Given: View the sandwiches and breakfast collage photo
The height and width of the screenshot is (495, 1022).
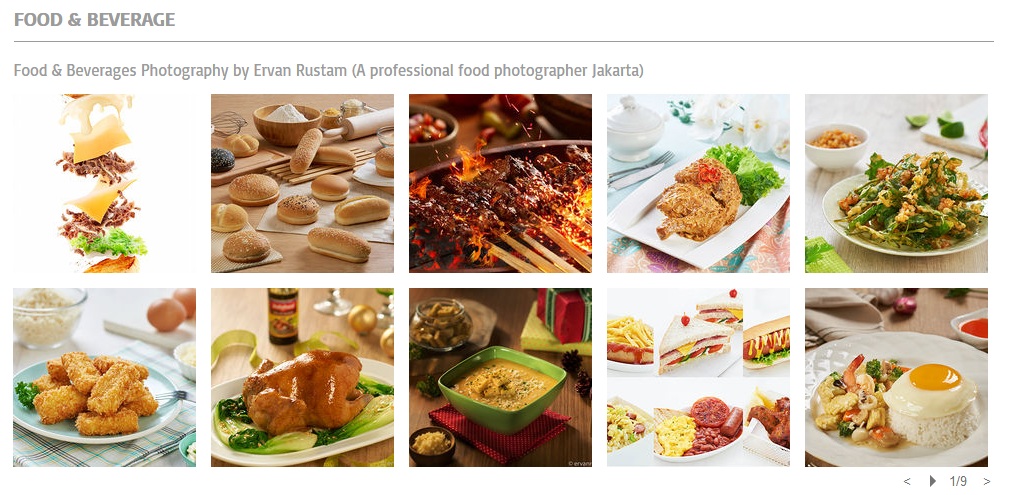Looking at the screenshot, I should coord(698,378).
